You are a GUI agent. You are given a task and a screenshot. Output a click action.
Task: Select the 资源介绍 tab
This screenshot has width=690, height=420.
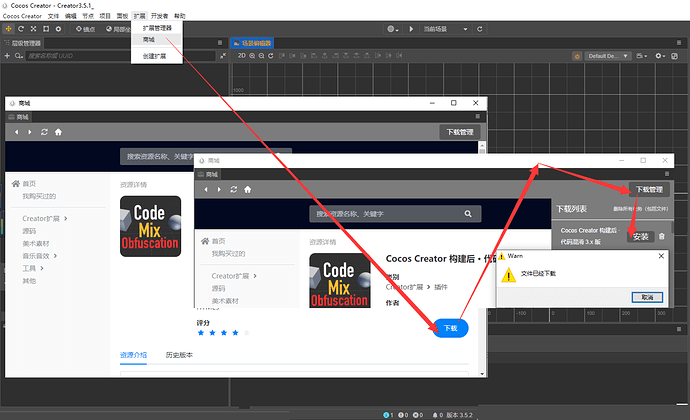(133, 355)
